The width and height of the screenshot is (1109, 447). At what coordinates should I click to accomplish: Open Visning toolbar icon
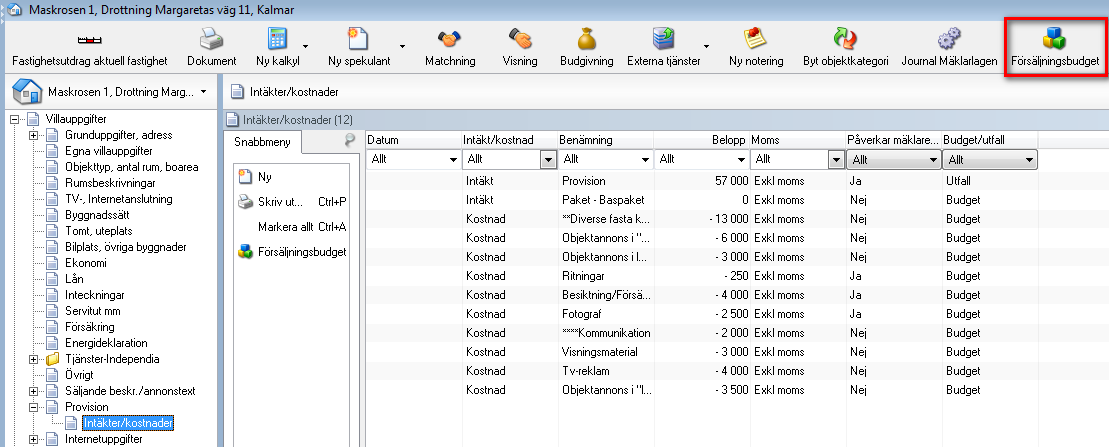point(520,38)
